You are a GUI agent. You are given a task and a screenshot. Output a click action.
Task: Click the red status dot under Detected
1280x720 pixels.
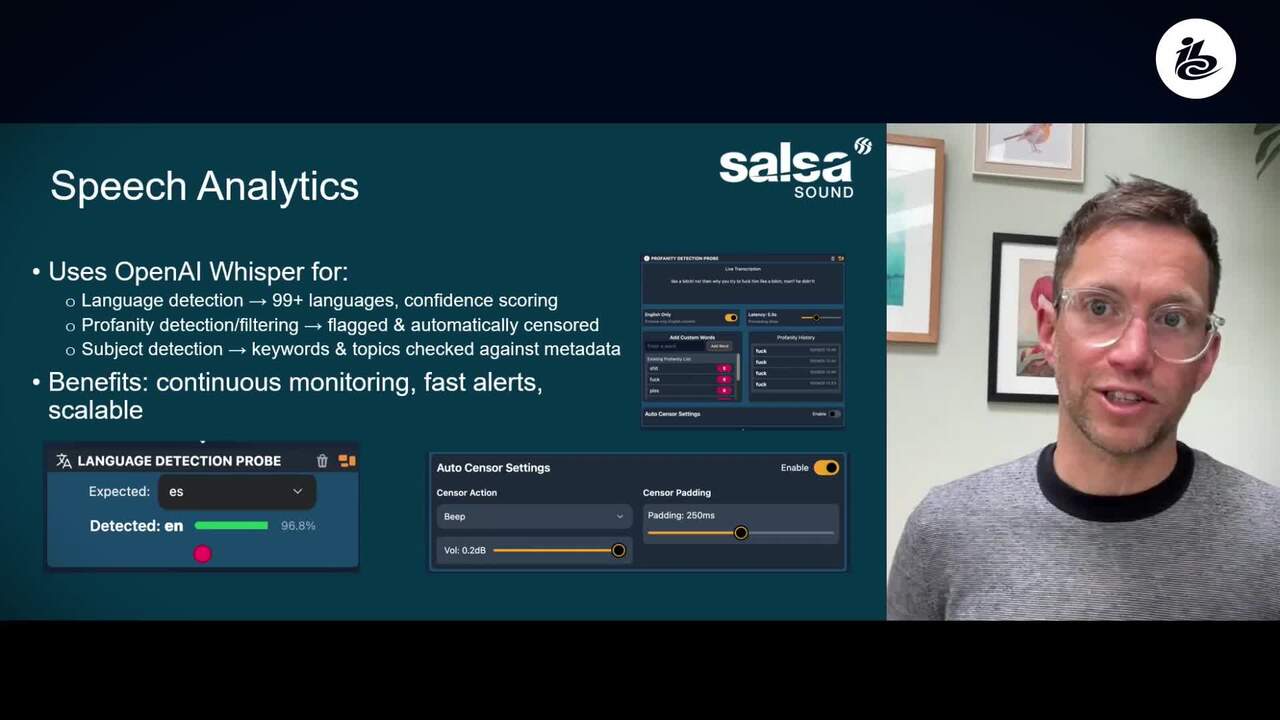click(202, 554)
